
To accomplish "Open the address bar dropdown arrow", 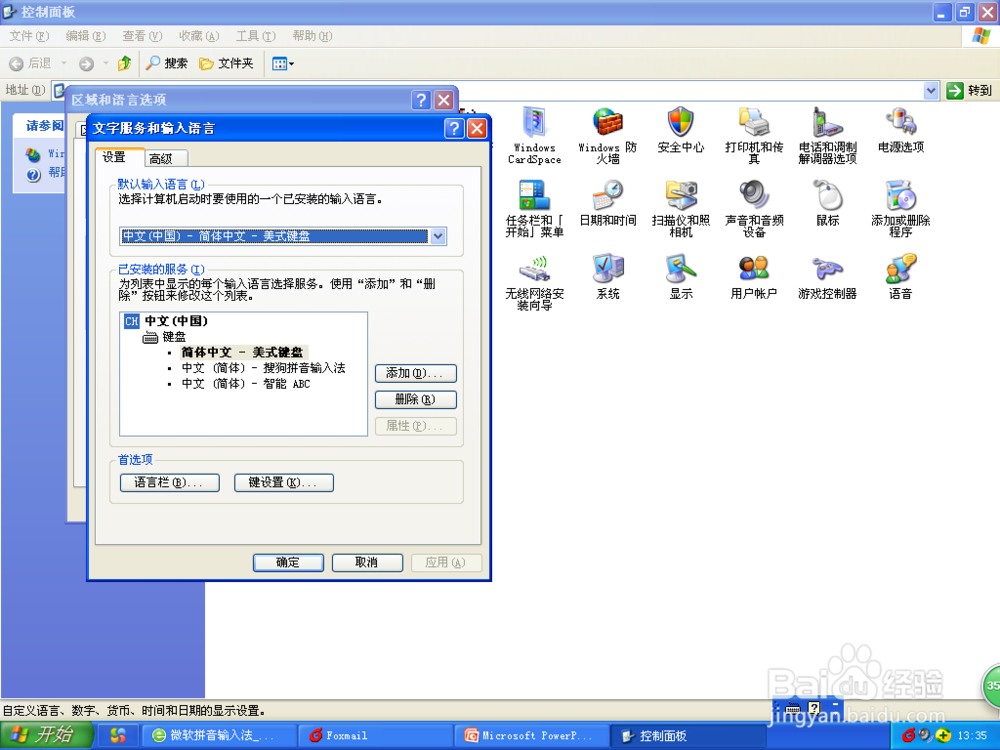I will (x=931, y=91).
